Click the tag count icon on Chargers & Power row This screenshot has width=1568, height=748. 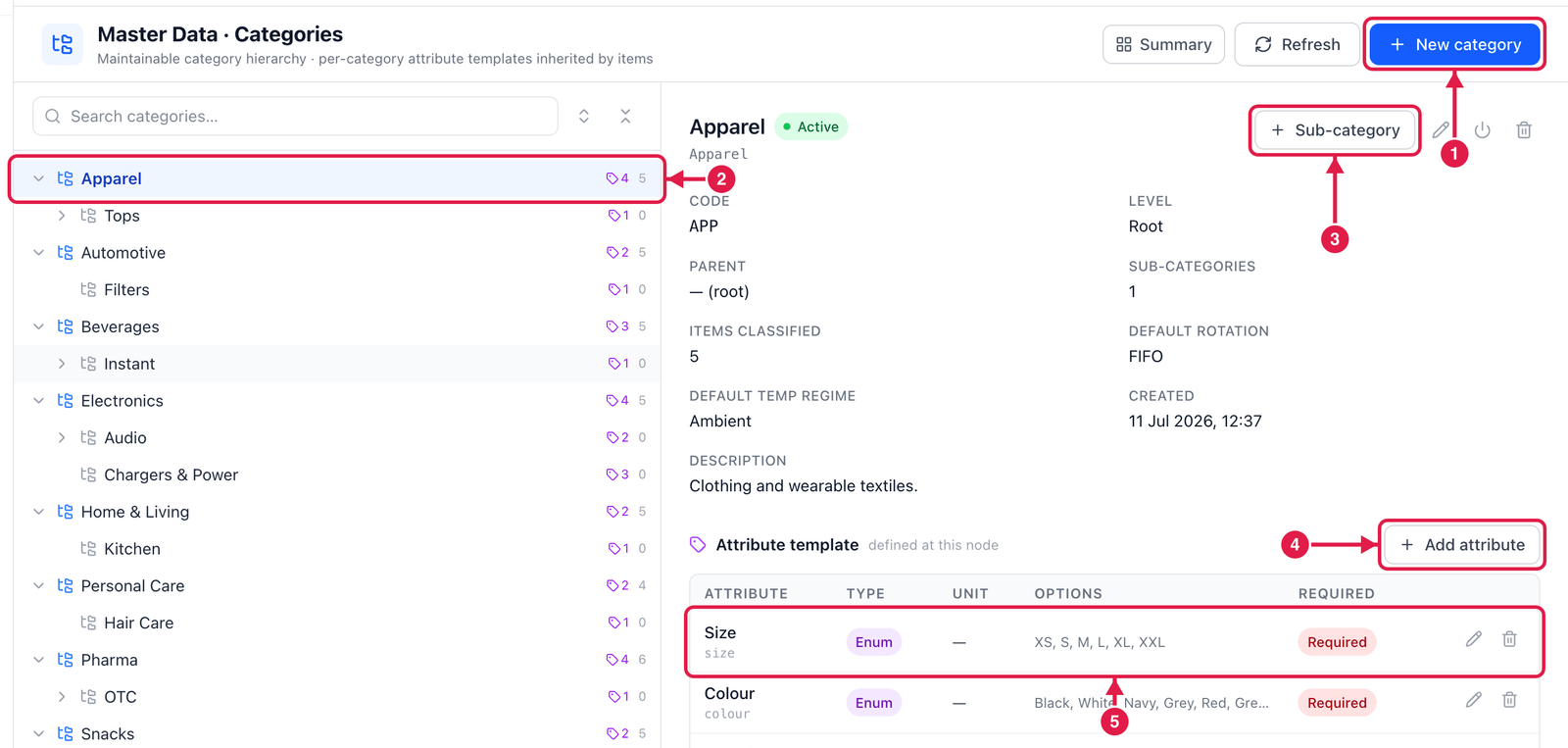[x=612, y=474]
